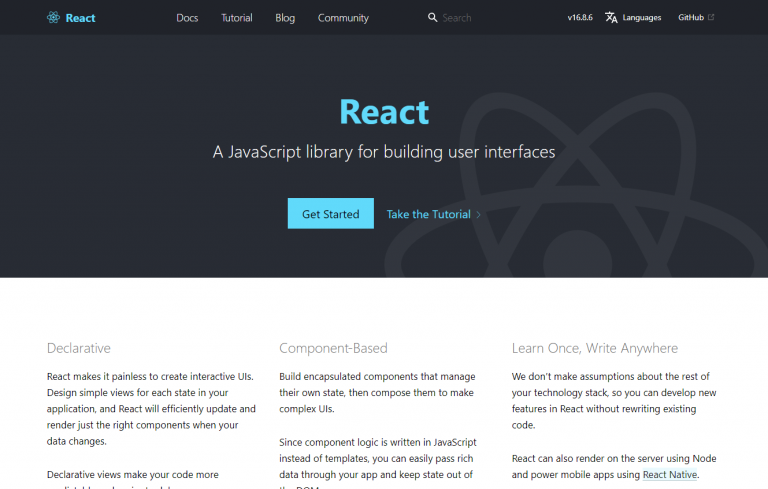Click the large React hero title
Screen dimensions: 768x489
click(x=384, y=112)
